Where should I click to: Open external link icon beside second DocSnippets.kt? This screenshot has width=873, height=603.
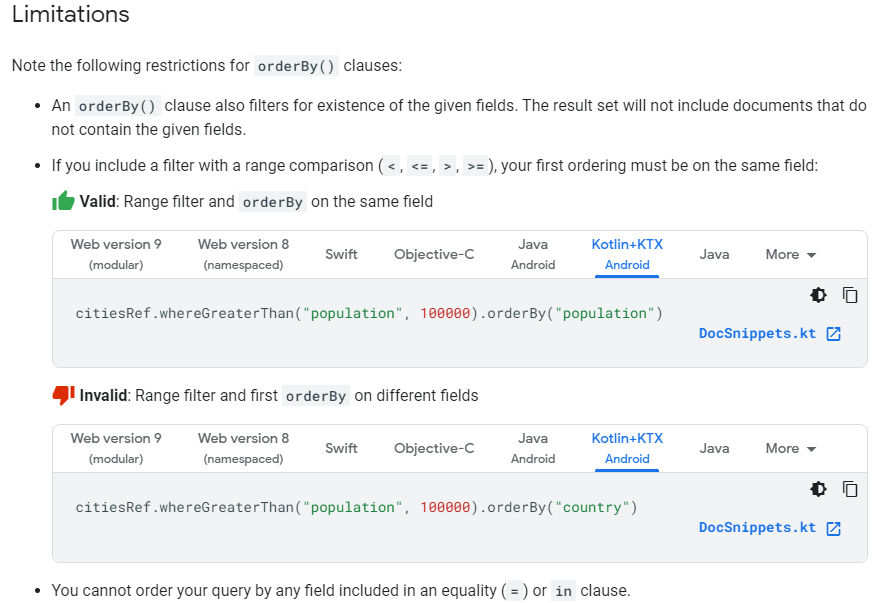click(x=834, y=528)
